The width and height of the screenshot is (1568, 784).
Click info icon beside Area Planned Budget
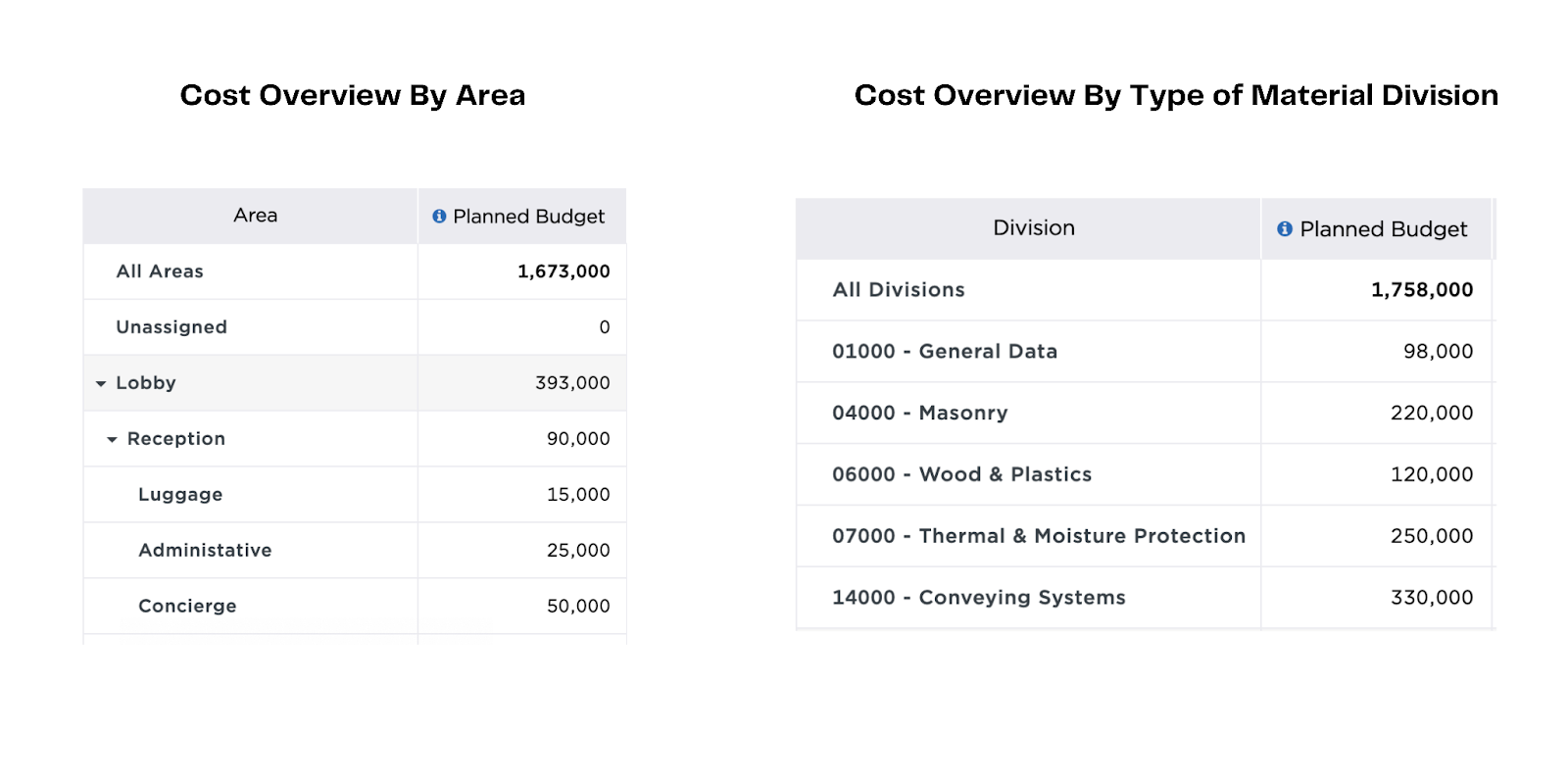pos(439,216)
